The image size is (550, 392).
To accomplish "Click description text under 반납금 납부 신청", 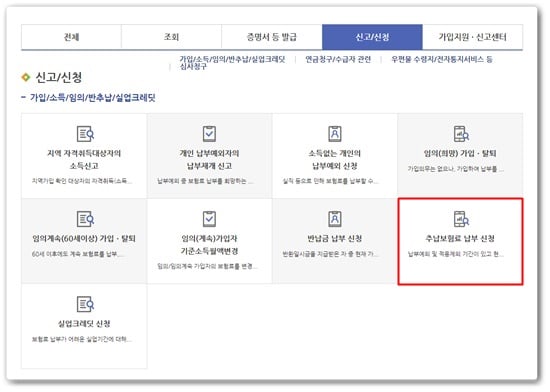I will click(x=330, y=254).
